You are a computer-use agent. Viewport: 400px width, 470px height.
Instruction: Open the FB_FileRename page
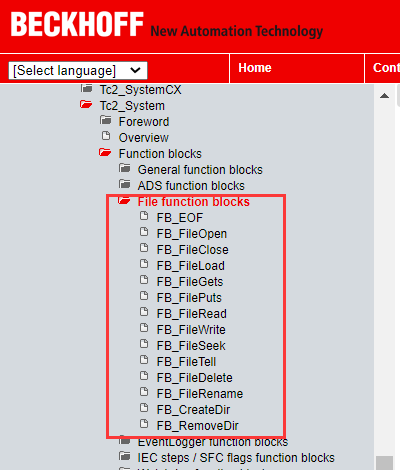(200, 394)
